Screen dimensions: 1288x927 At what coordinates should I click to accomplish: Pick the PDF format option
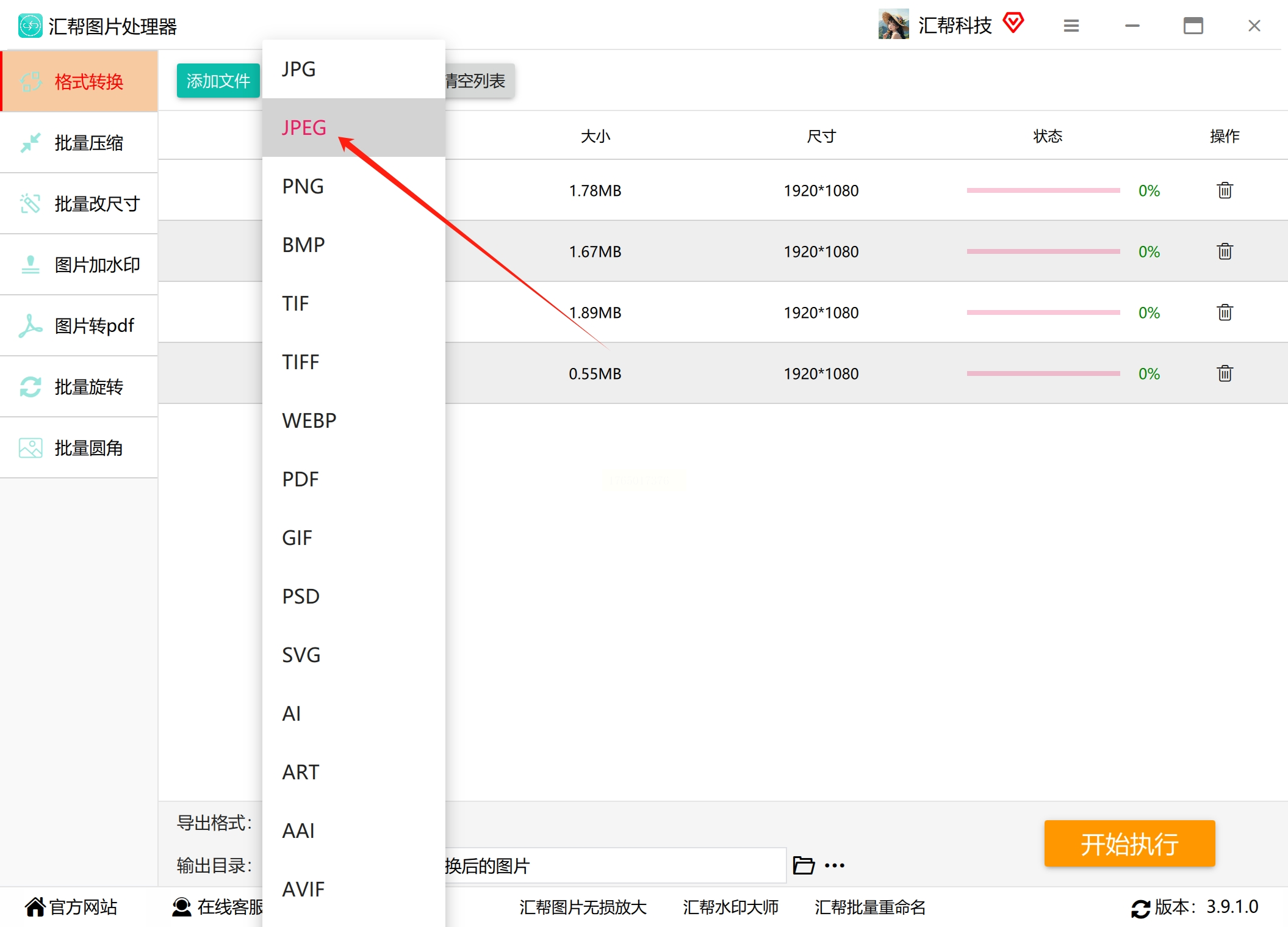point(300,479)
